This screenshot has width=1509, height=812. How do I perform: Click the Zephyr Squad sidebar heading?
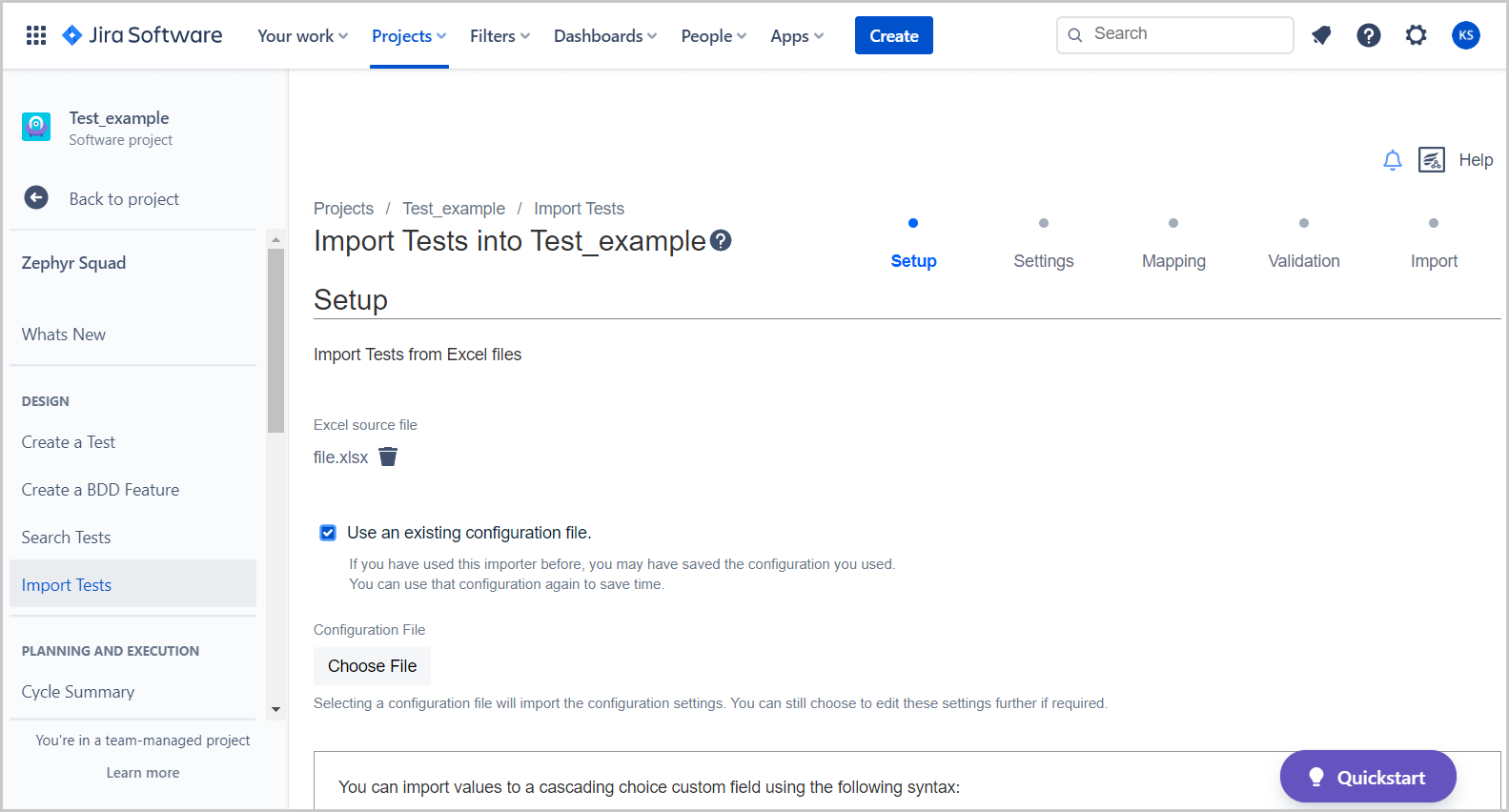coord(73,263)
